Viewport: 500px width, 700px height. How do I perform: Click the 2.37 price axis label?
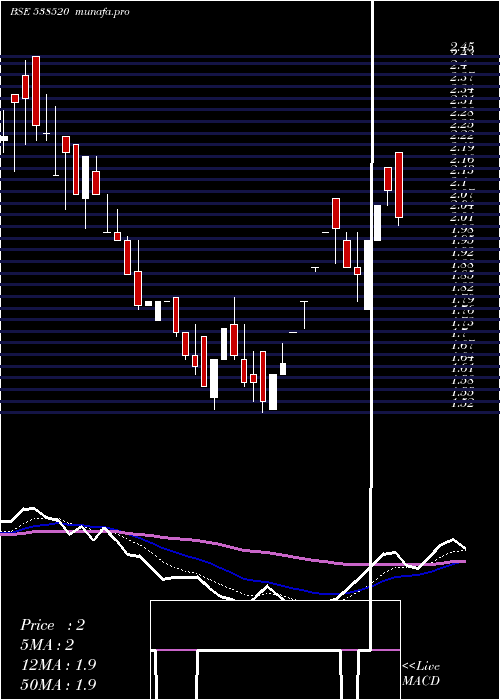(462, 78)
